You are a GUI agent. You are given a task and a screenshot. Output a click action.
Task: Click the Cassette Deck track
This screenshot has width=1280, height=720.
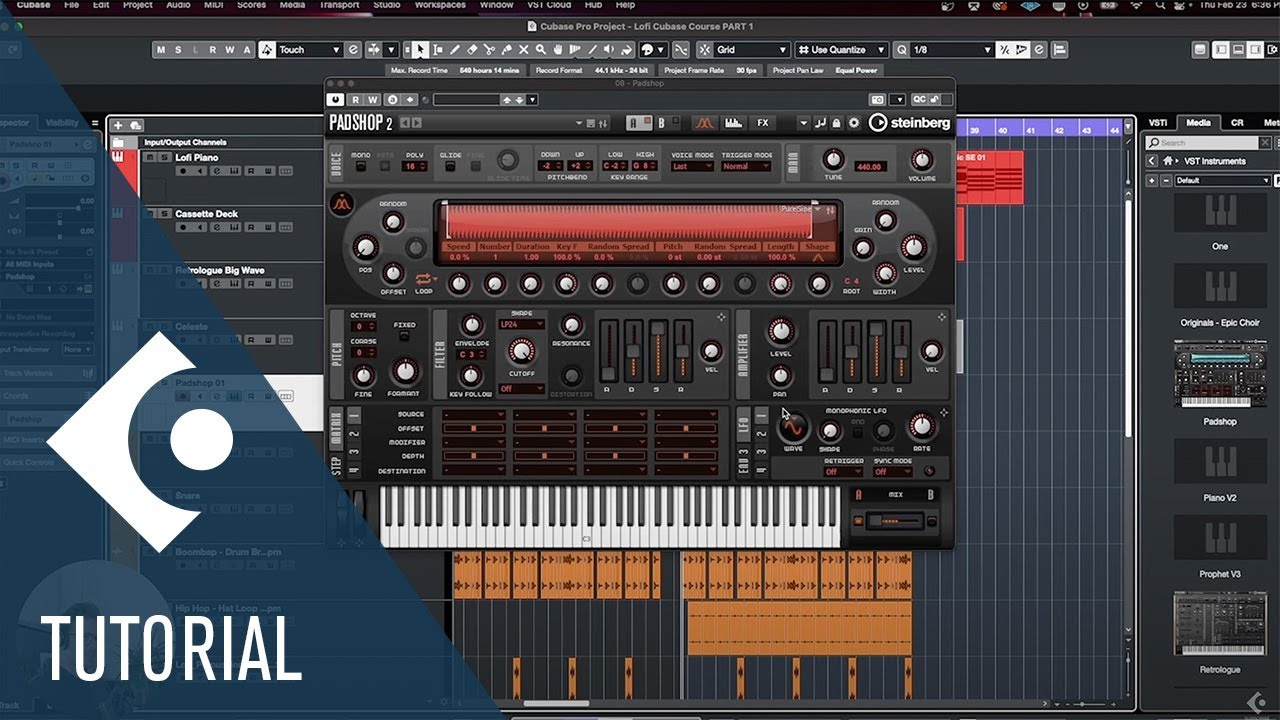[x=206, y=214]
